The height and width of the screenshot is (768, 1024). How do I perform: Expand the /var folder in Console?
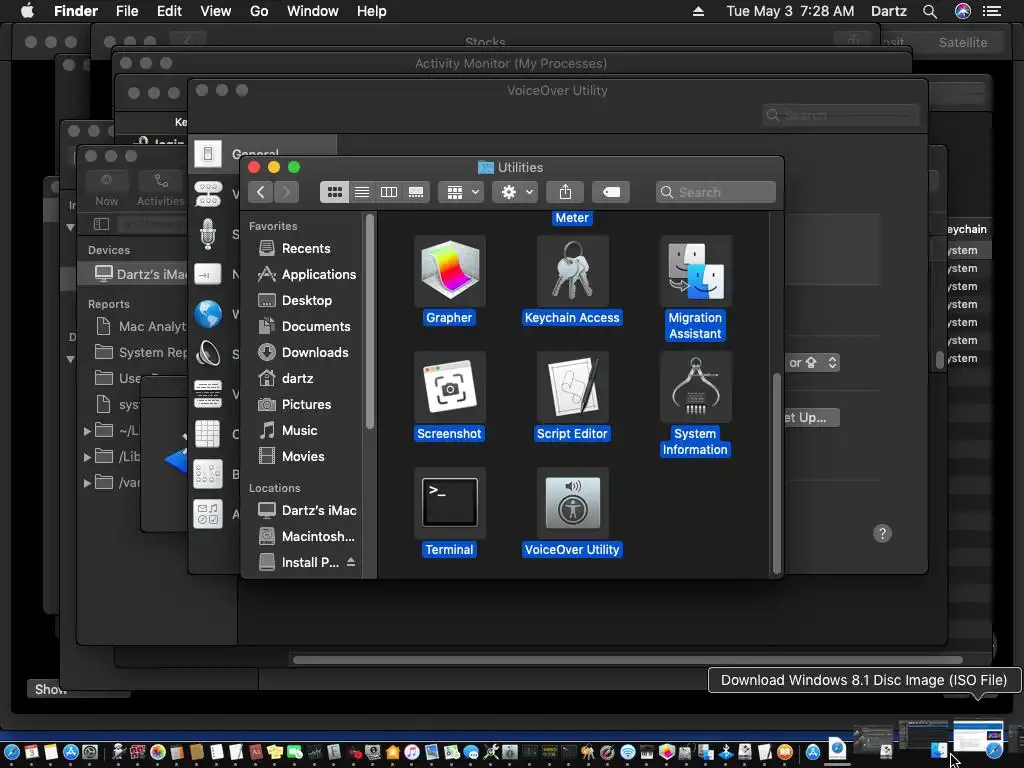pos(87,483)
